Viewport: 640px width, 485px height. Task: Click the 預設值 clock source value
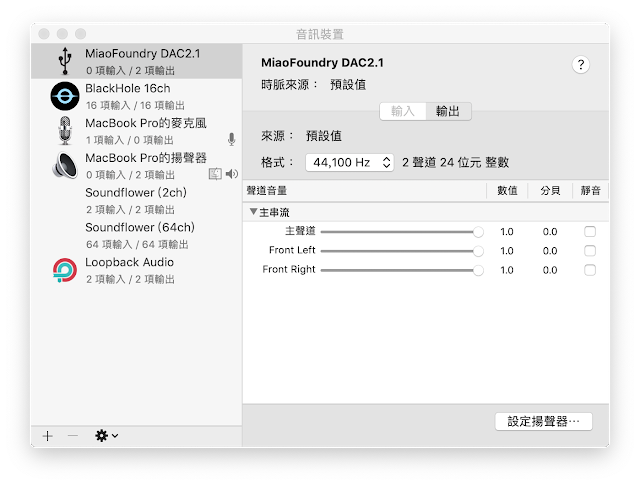[348, 85]
